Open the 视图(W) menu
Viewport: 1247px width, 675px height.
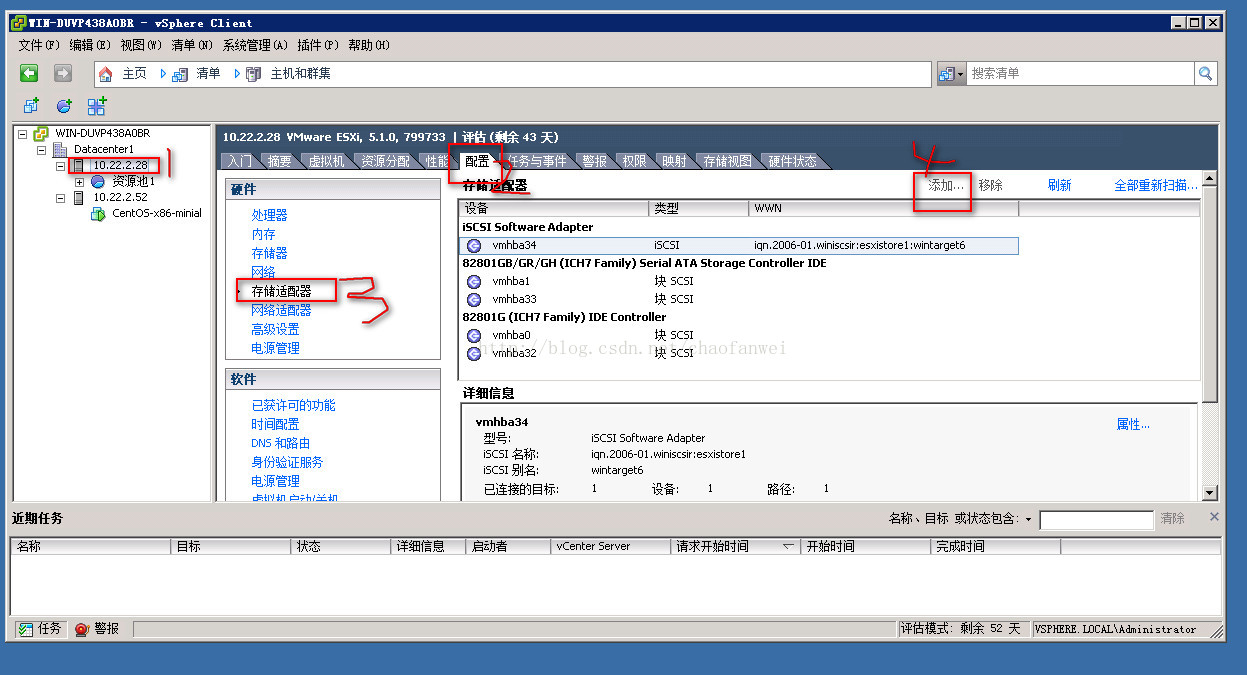pyautogui.click(x=141, y=45)
